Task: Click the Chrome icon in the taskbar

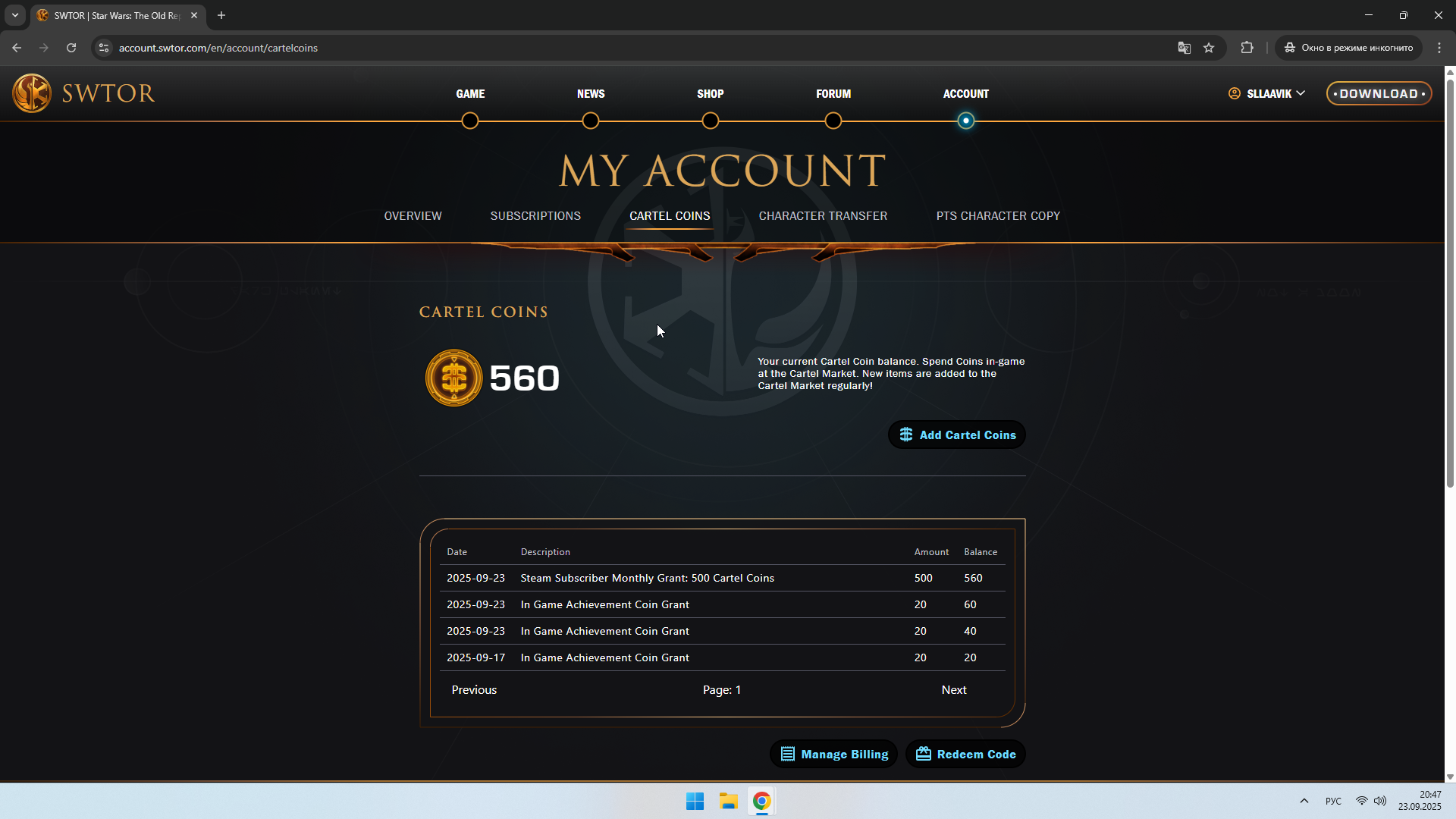Action: pos(762,801)
